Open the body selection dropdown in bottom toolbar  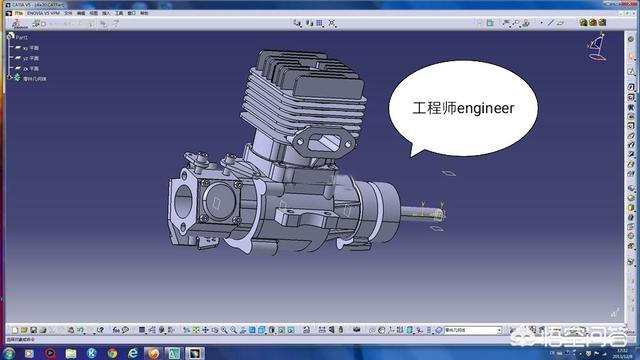[x=473, y=330]
